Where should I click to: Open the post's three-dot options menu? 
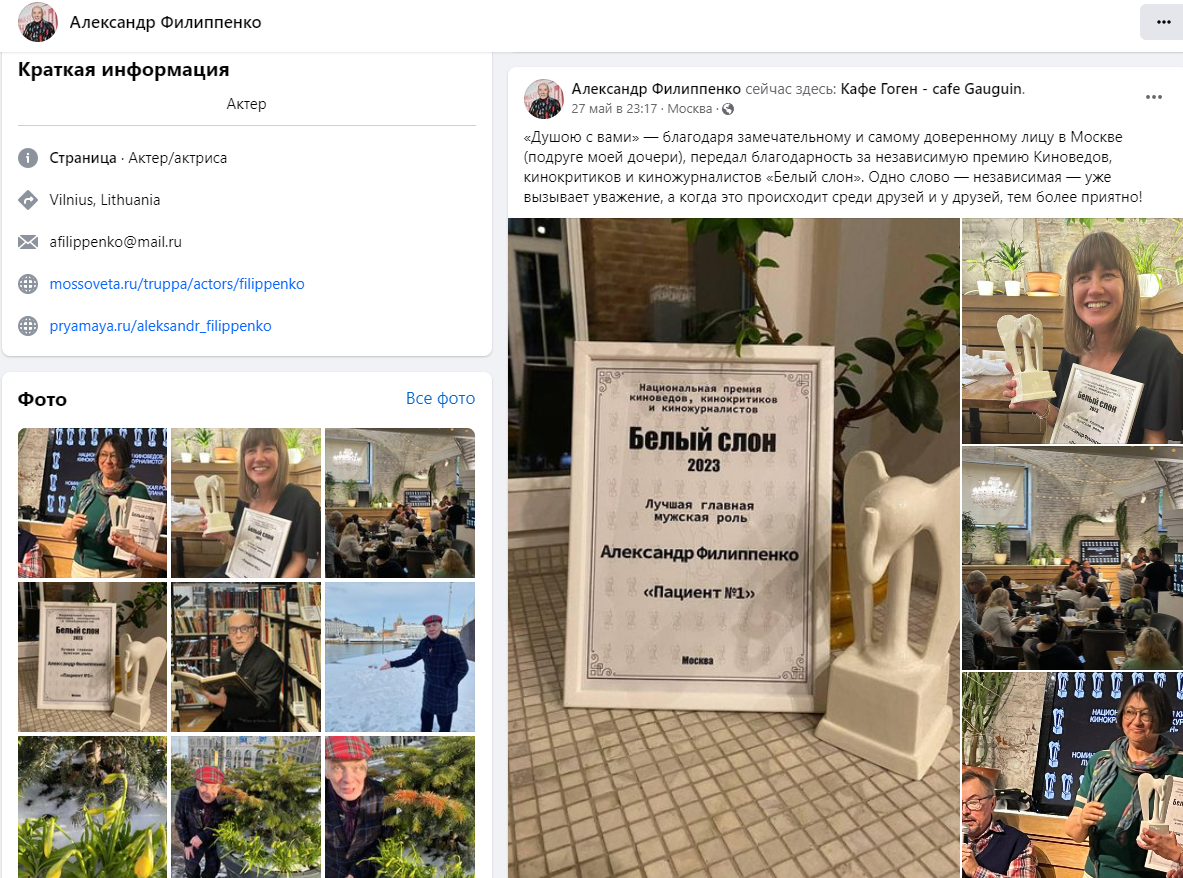click(1154, 97)
